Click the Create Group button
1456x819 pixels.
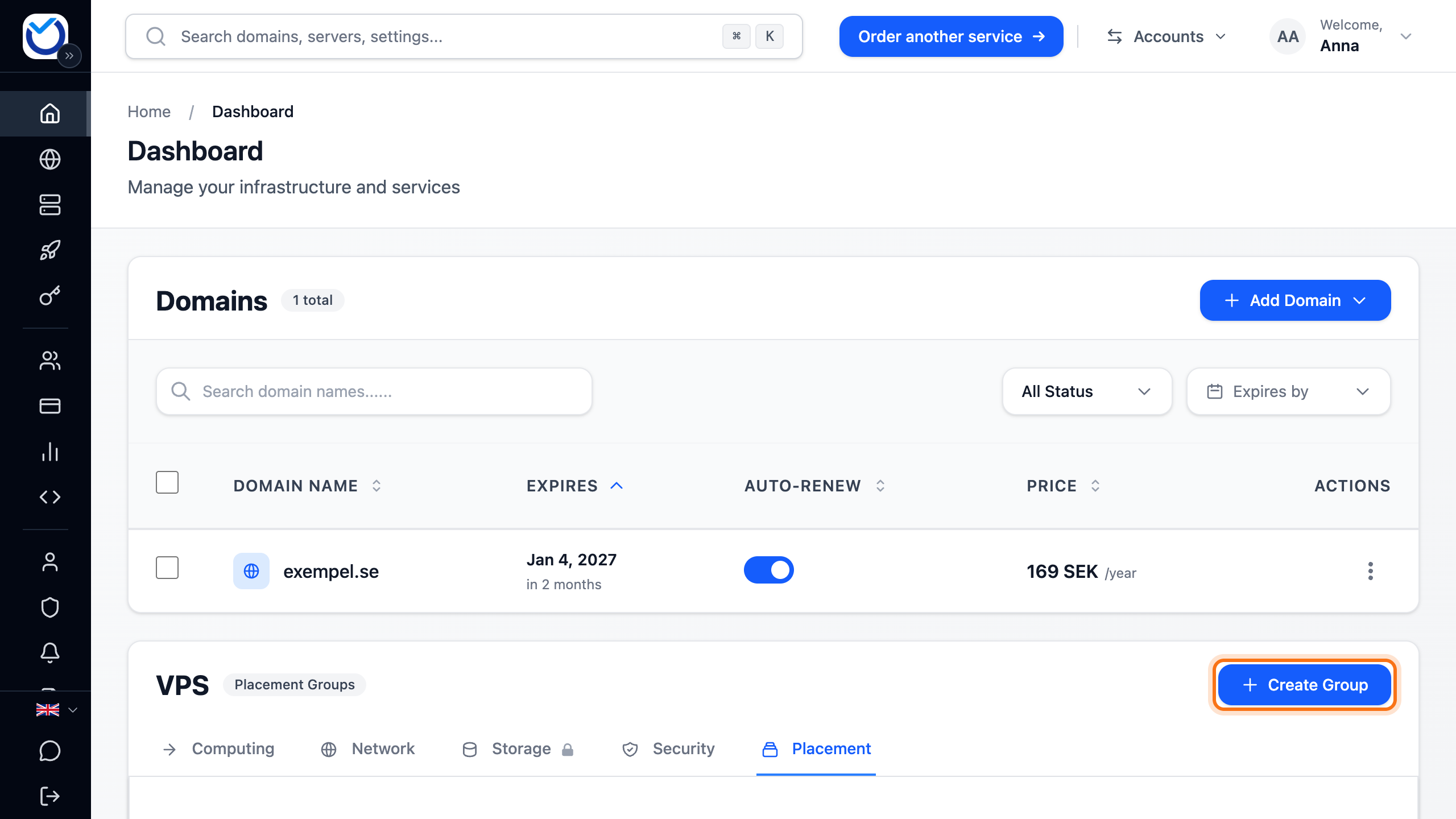point(1304,685)
